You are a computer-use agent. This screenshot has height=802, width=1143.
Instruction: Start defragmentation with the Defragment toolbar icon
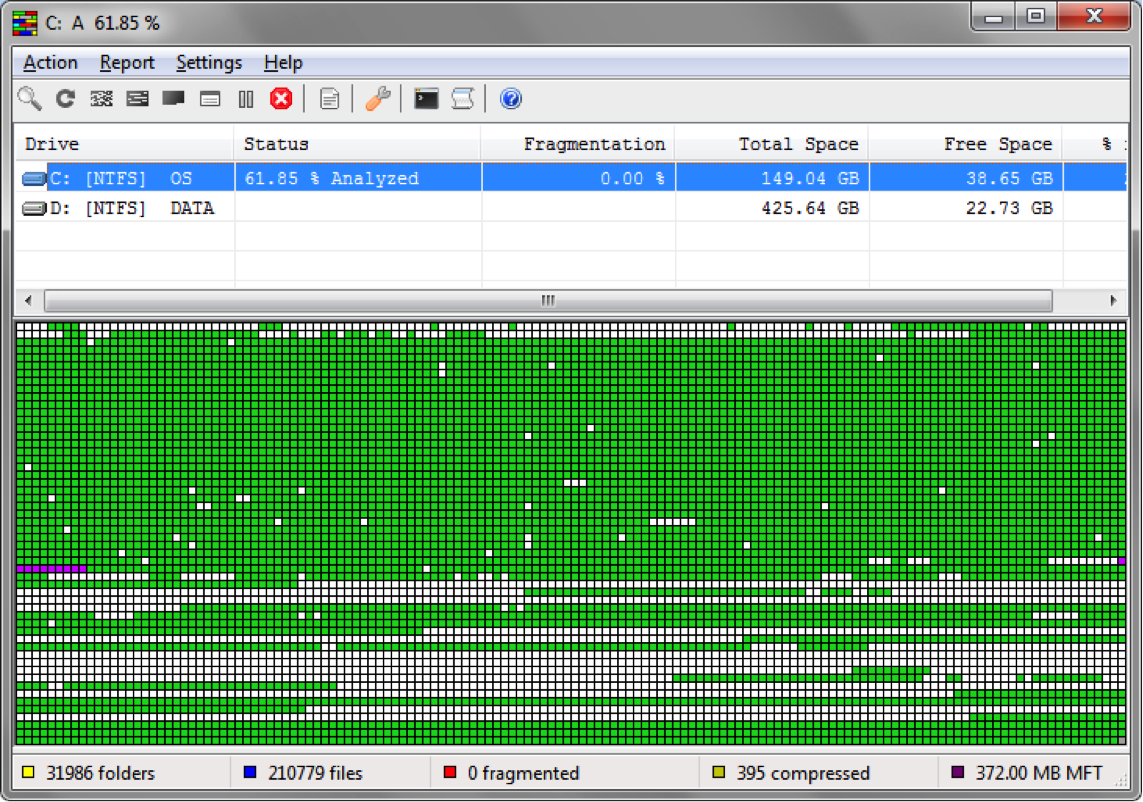101,98
